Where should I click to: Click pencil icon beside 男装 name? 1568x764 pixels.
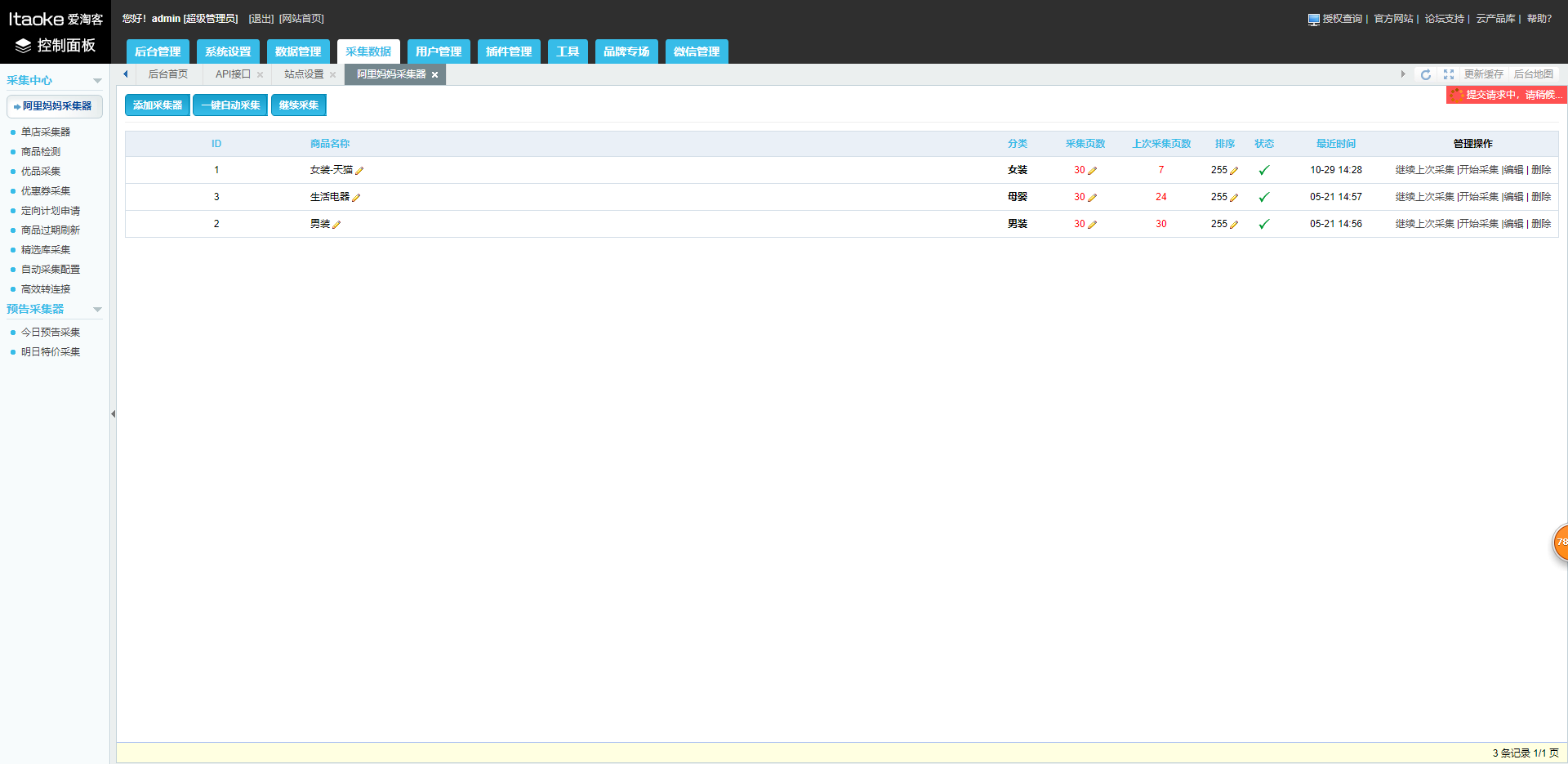[x=336, y=225]
